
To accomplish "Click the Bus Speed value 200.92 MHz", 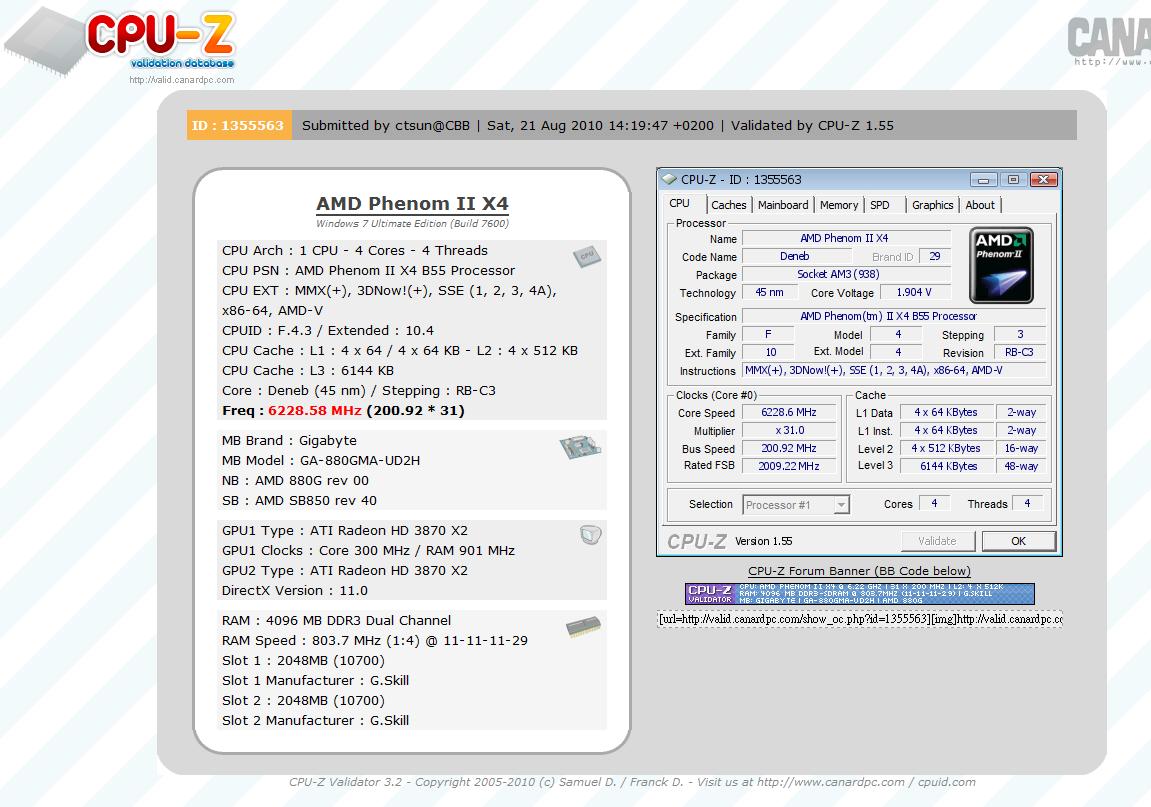I will [x=789, y=448].
